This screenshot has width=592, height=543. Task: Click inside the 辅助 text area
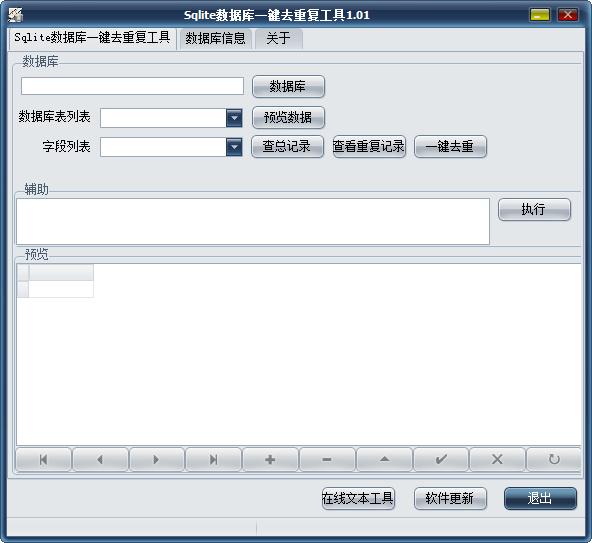coord(253,221)
